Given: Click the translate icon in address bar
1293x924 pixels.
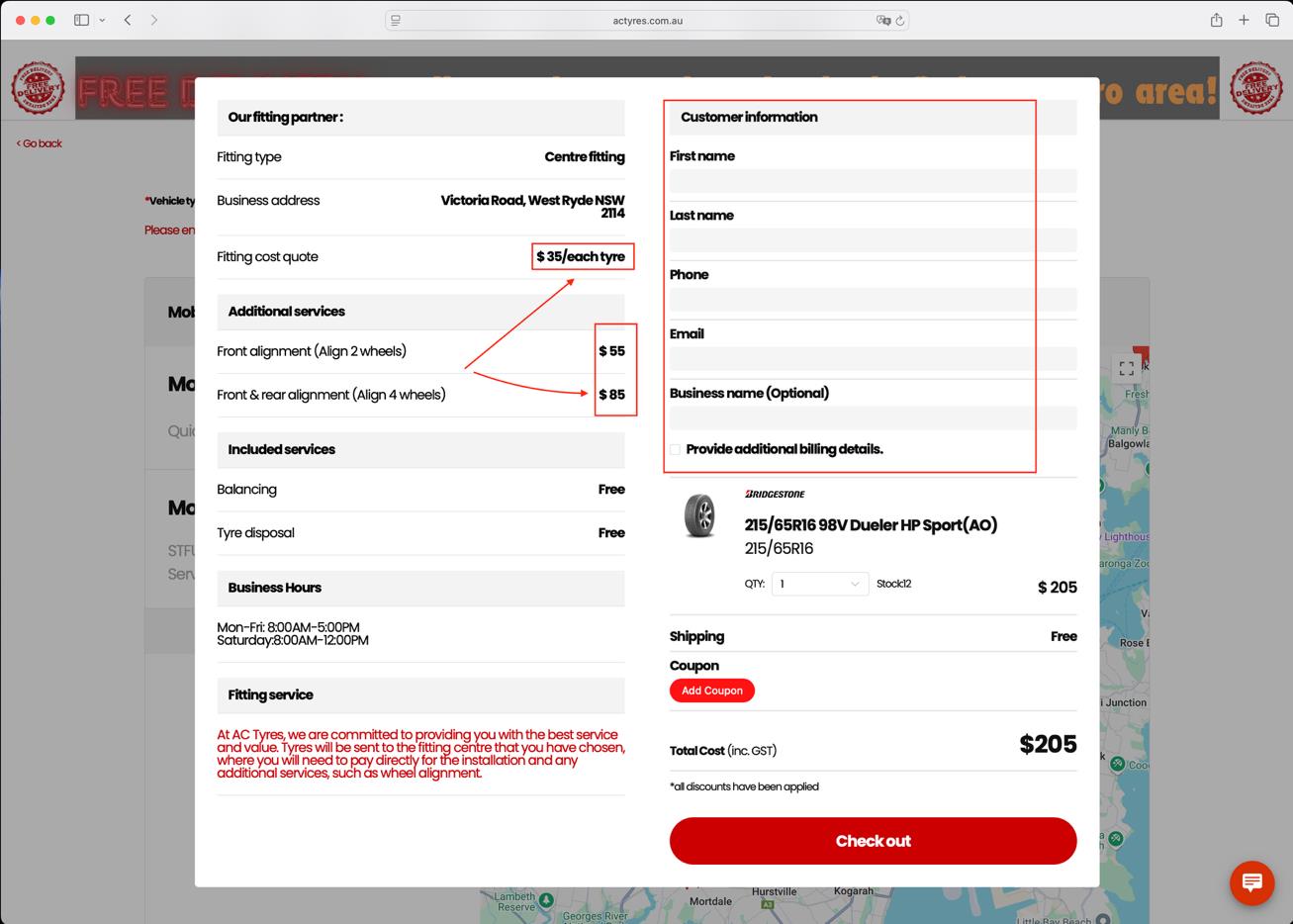Looking at the screenshot, I should pyautogui.click(x=882, y=20).
